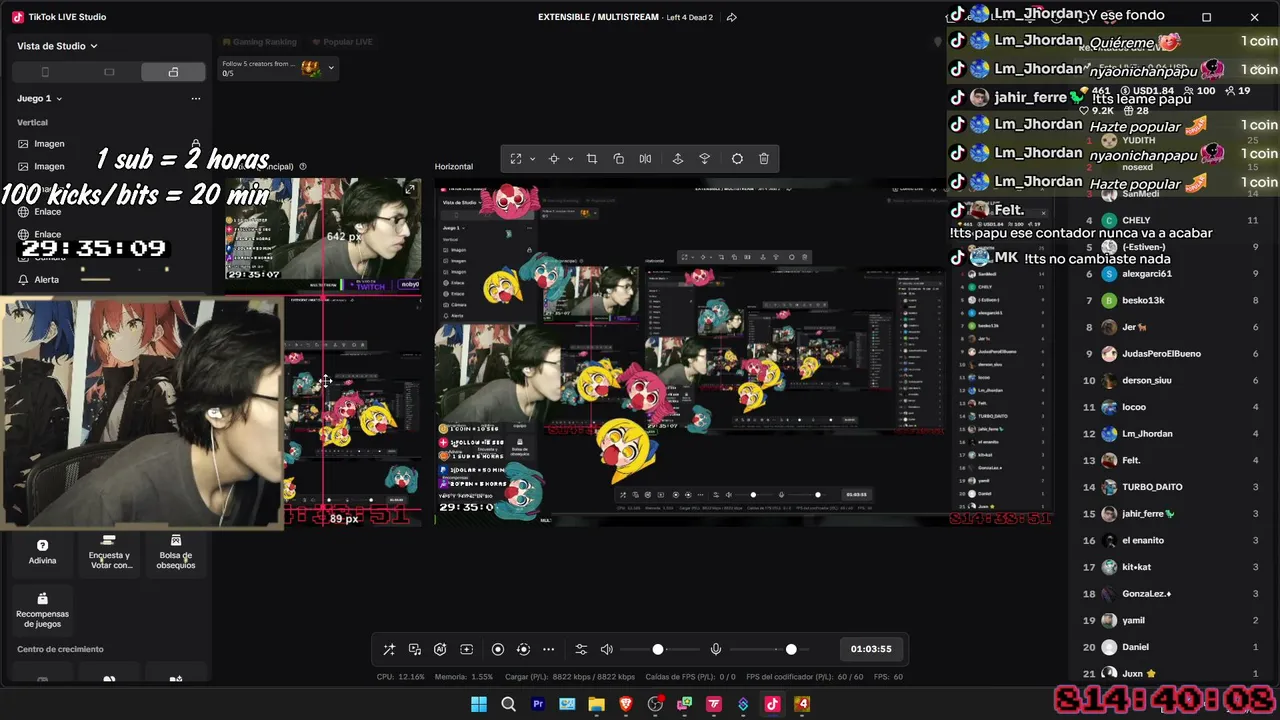The width and height of the screenshot is (1280, 720).
Task: Select the crop tool in source toolbar
Action: pyautogui.click(x=592, y=159)
